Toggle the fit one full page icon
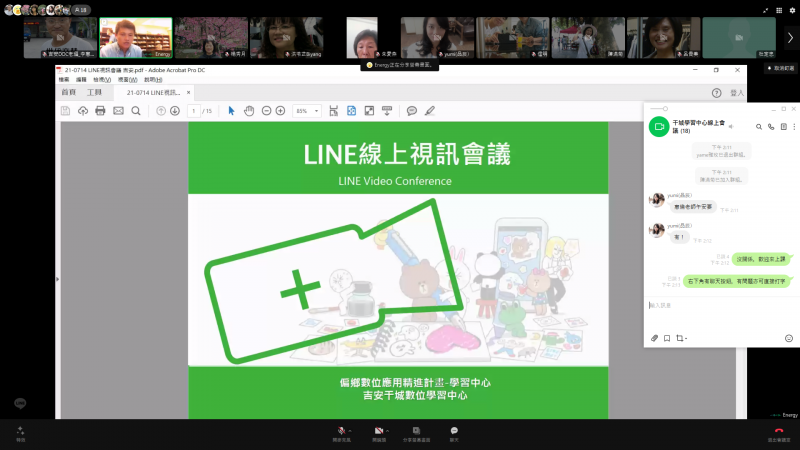 coord(352,111)
